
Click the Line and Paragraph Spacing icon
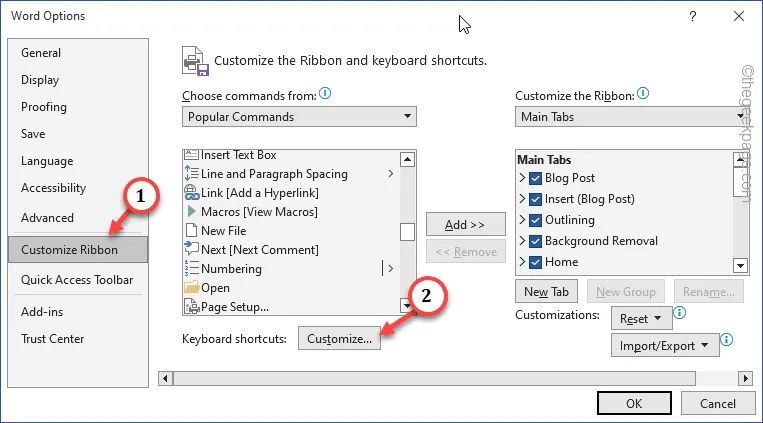click(x=191, y=174)
